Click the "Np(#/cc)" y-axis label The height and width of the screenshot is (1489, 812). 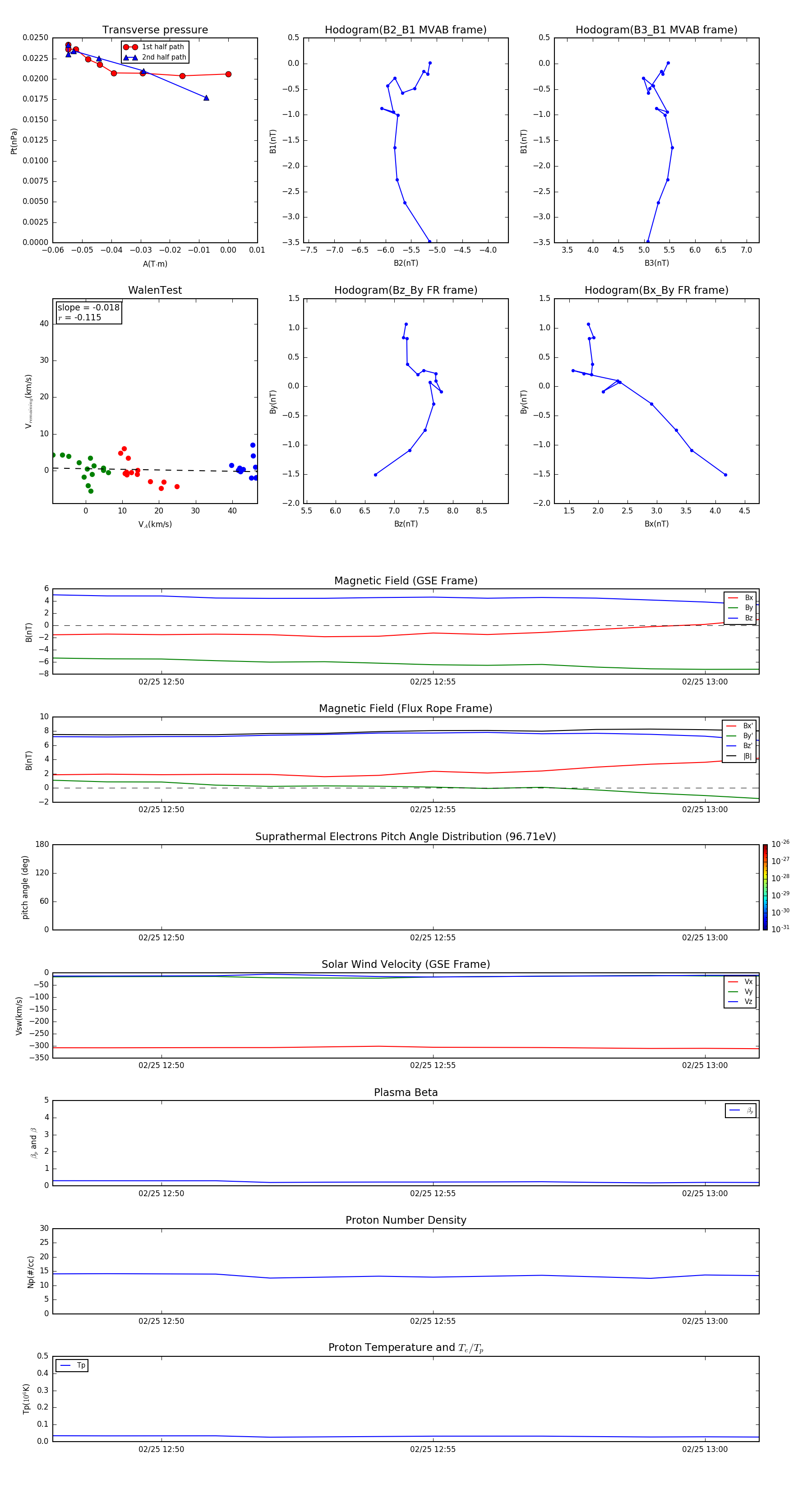[31, 1272]
